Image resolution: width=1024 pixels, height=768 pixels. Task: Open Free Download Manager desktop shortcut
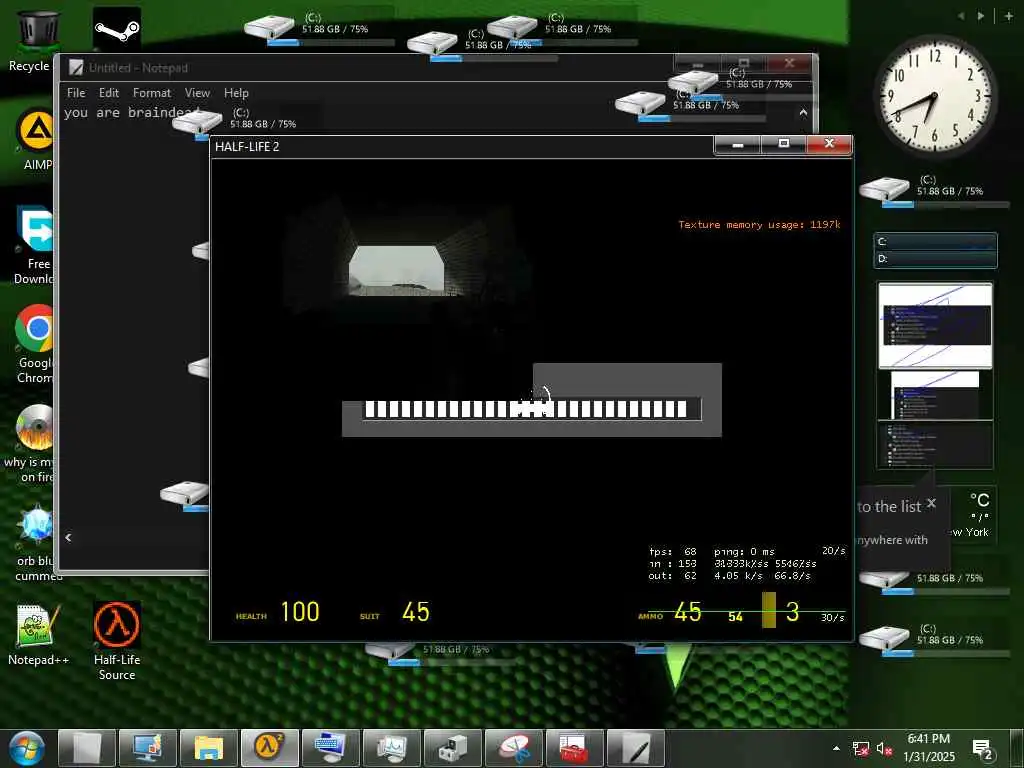coord(35,246)
